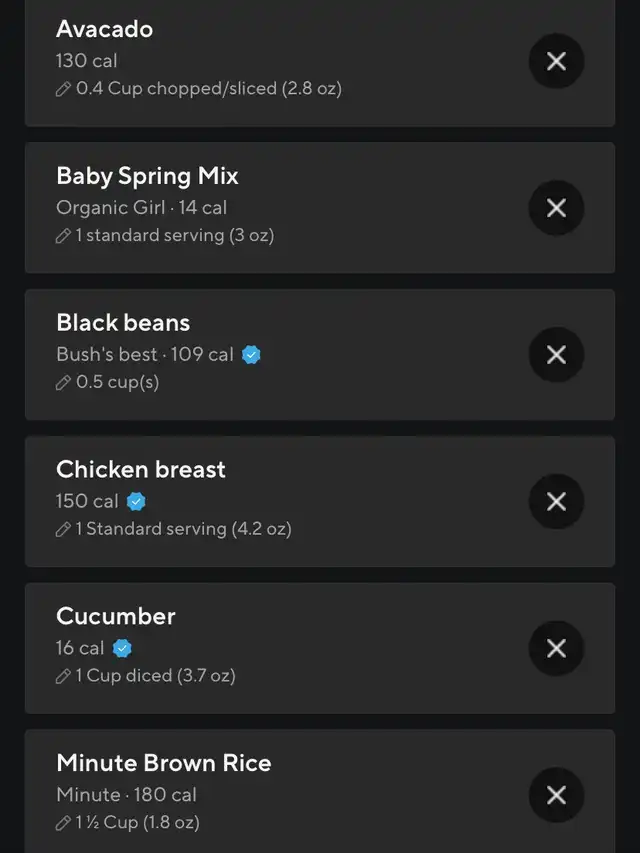Click the Minute Brown Rice pencil icon
640x853 pixels.
[x=64, y=823]
